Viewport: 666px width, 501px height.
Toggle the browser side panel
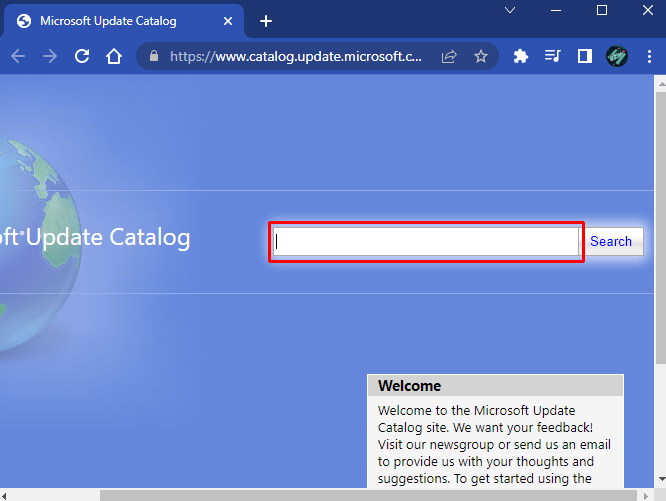click(x=585, y=56)
